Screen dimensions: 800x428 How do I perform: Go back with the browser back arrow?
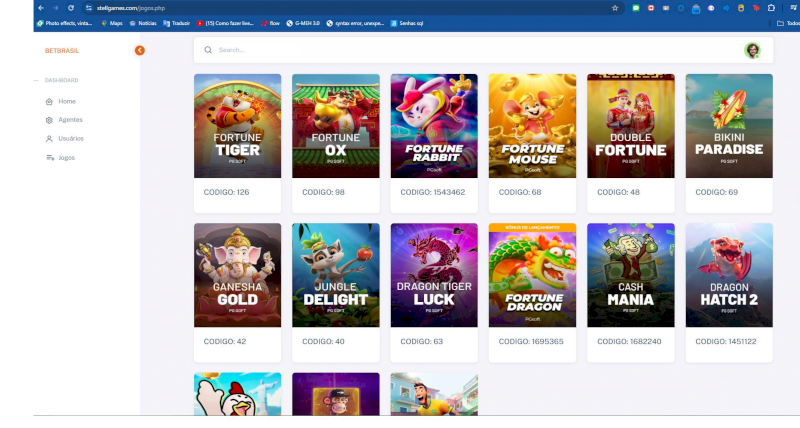coord(41,8)
